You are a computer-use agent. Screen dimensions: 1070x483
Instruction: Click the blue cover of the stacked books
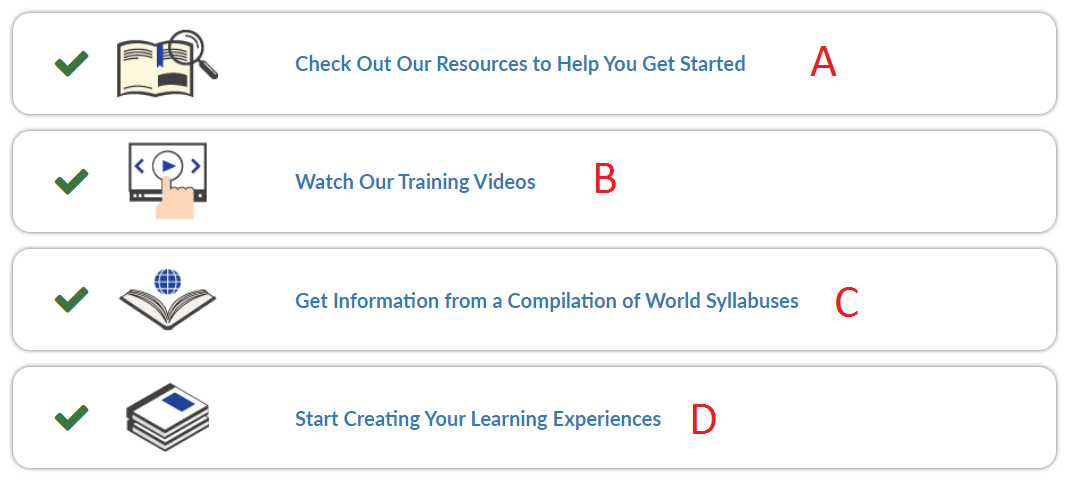click(x=177, y=401)
